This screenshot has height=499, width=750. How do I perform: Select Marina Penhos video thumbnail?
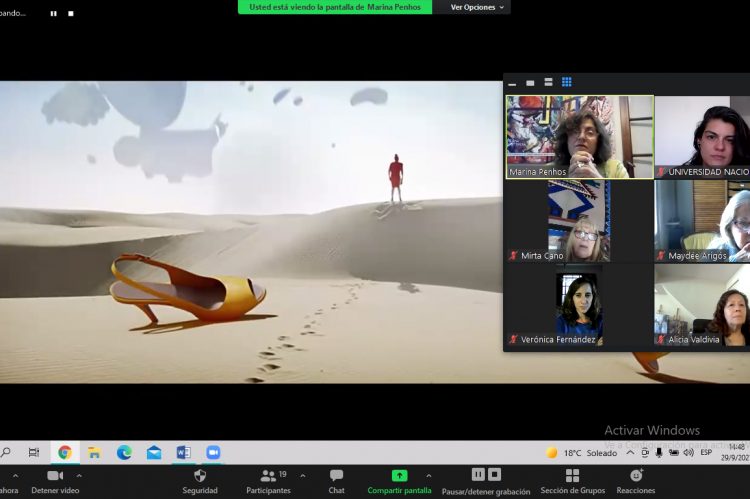579,137
